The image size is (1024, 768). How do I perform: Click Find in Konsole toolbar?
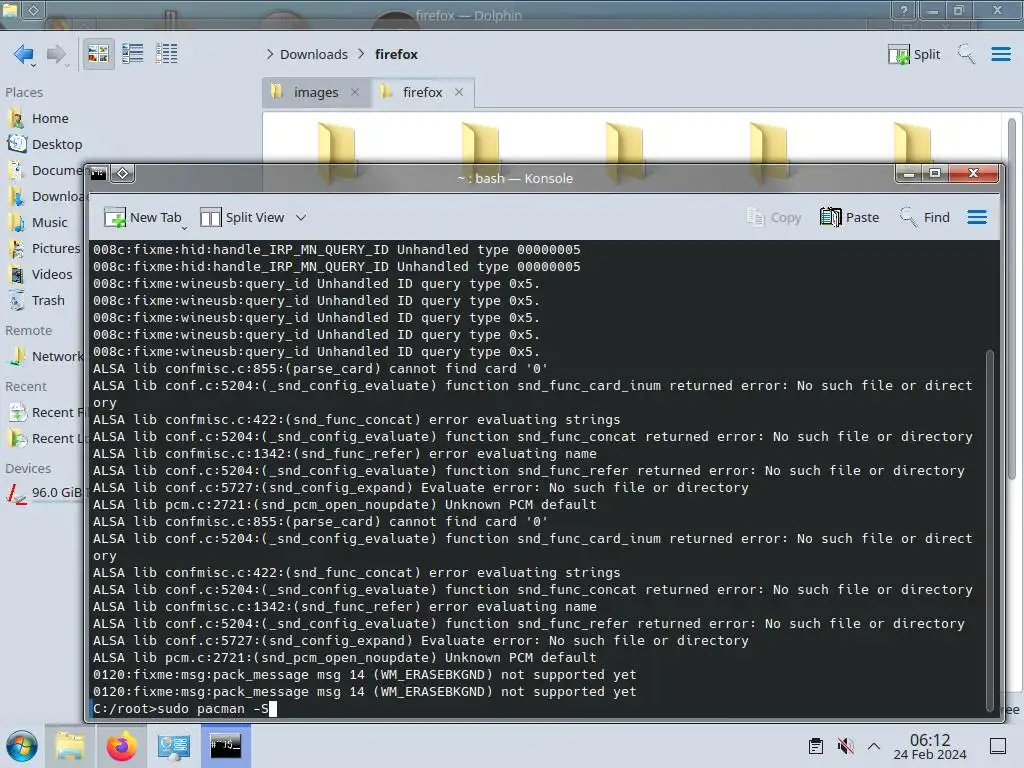pos(924,217)
